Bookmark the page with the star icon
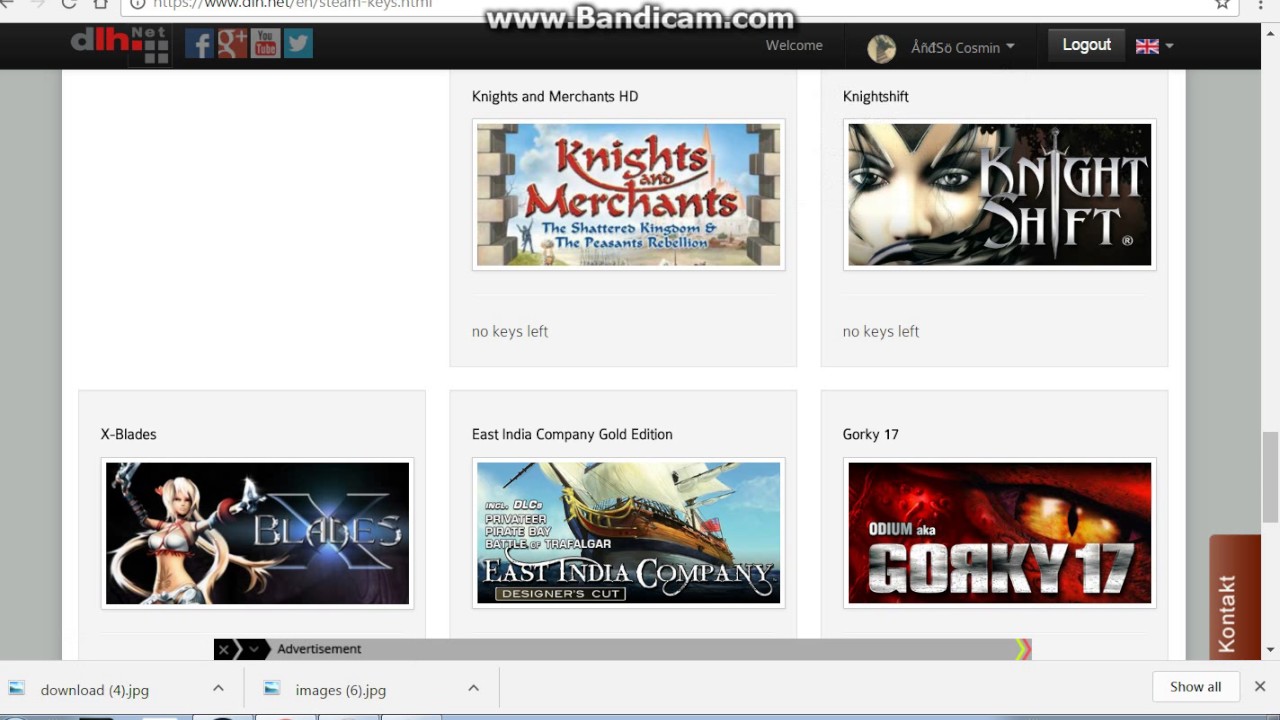This screenshot has height=720, width=1280. click(1222, 4)
